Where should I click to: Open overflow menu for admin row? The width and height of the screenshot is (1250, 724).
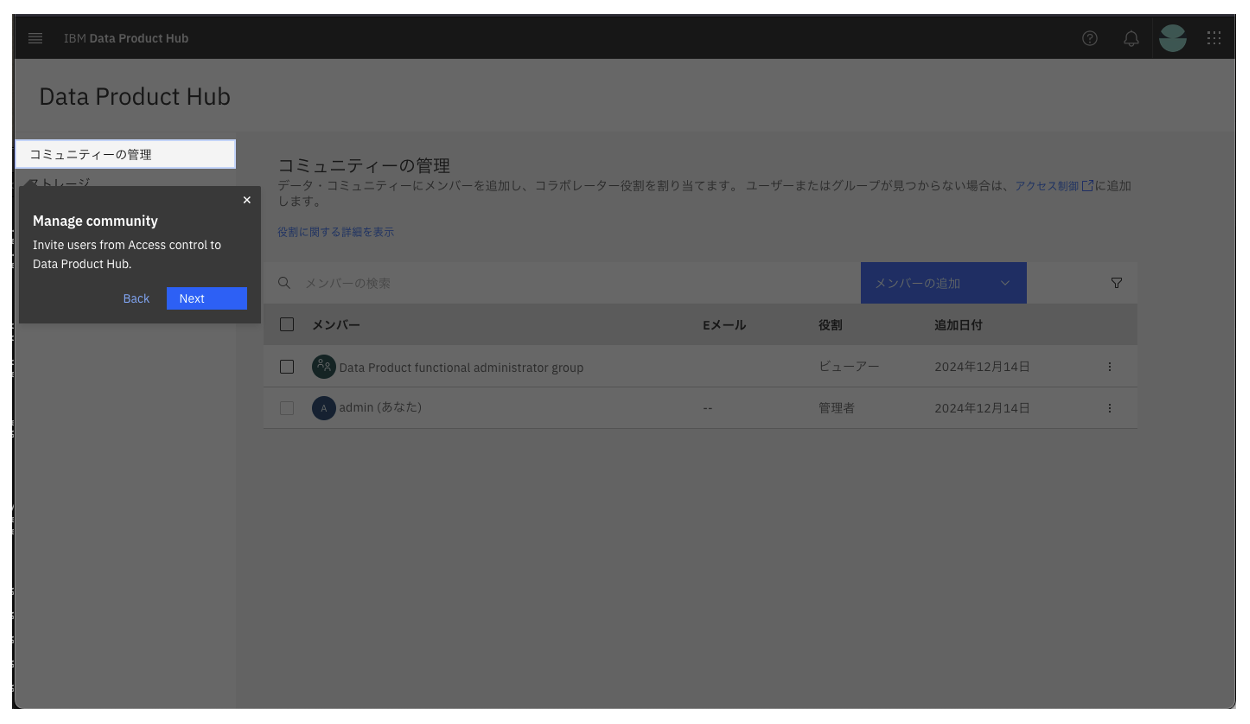pos(1109,407)
